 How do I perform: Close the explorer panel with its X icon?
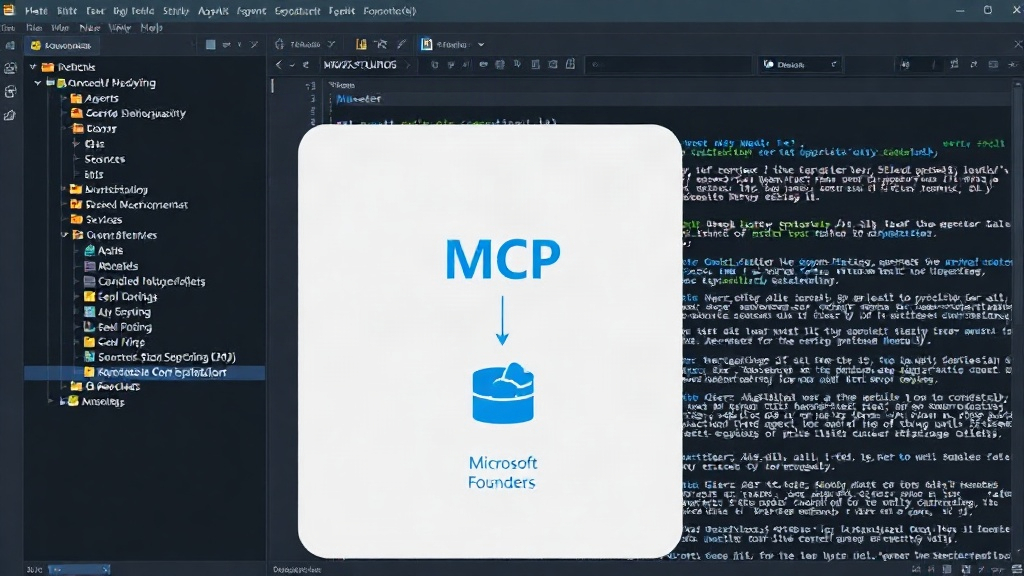click(x=254, y=44)
